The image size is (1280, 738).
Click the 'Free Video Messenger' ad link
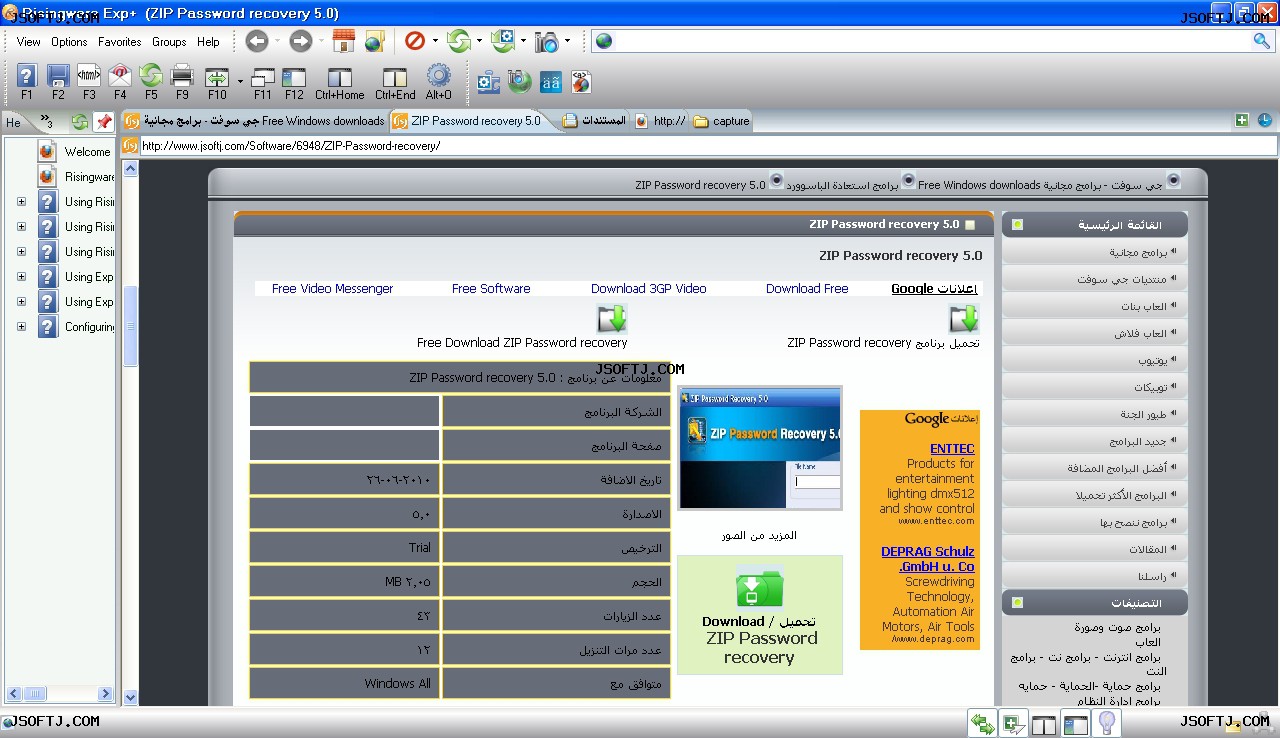pyautogui.click(x=332, y=289)
